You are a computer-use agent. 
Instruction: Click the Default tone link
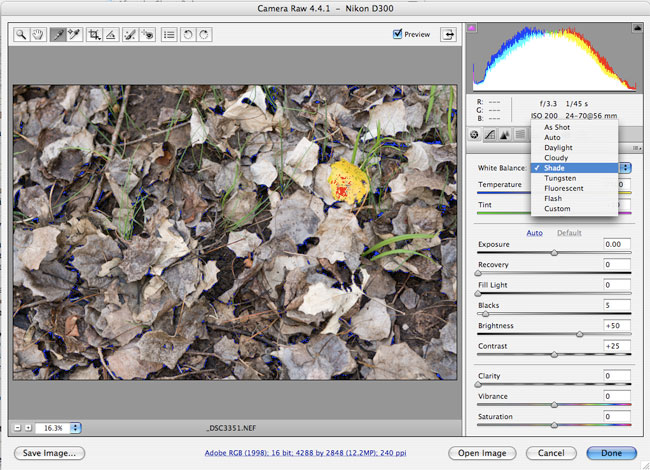569,233
